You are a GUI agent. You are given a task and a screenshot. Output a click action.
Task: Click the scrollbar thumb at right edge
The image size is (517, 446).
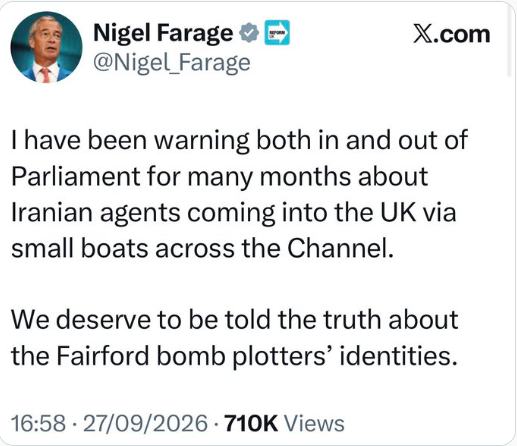point(509,40)
